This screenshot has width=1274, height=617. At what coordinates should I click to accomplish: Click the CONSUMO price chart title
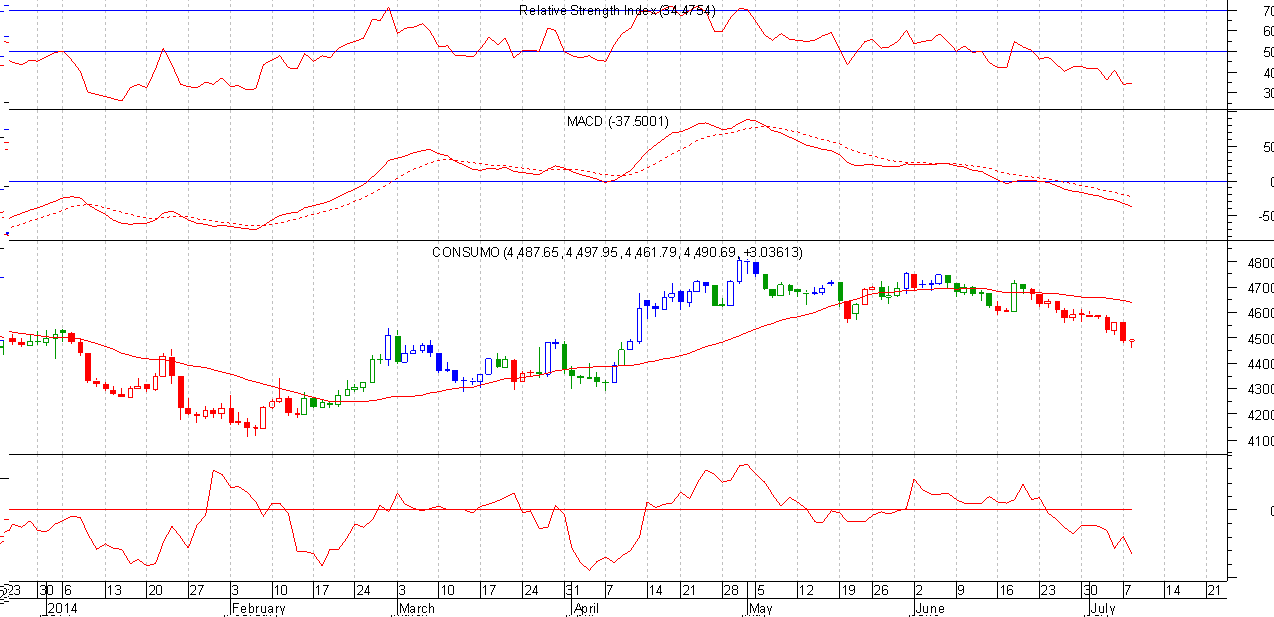617,252
